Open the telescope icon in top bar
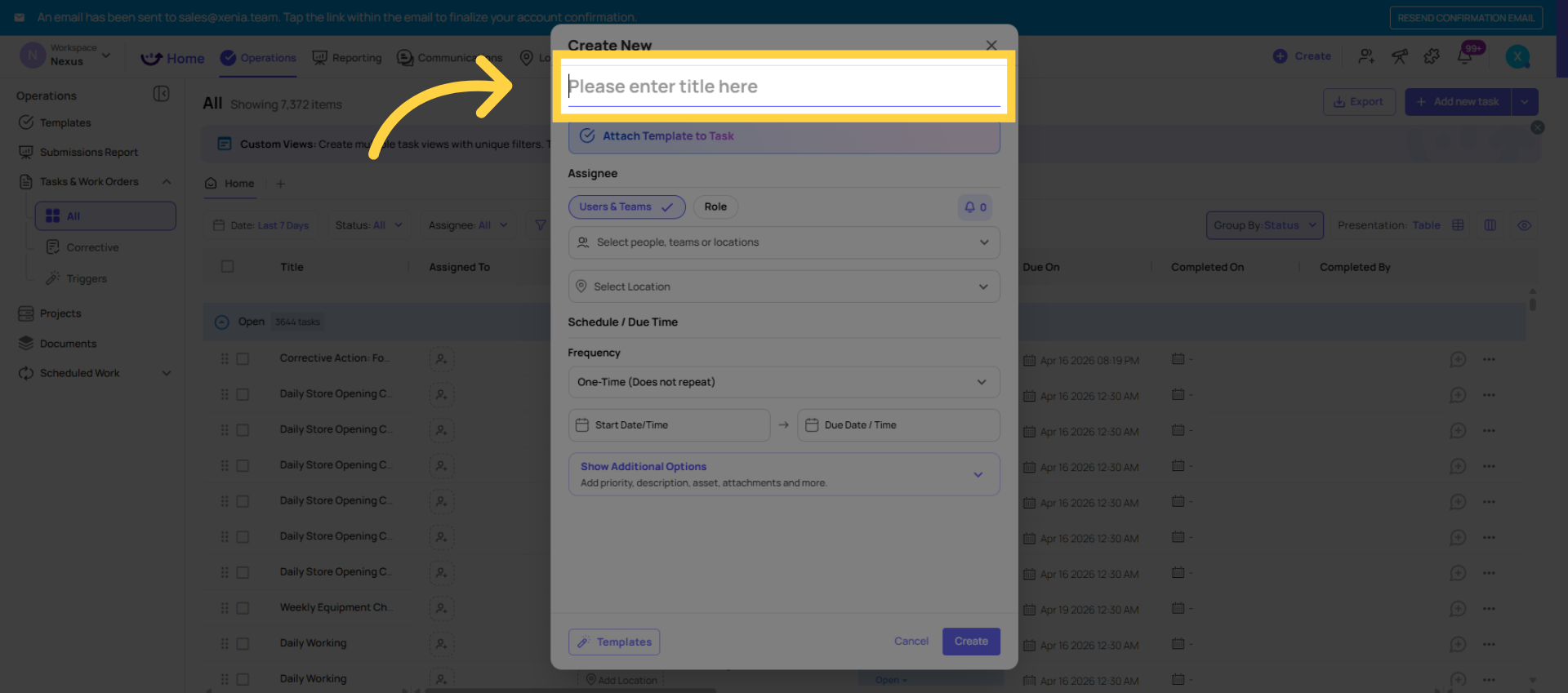The image size is (1568, 693). [1400, 56]
